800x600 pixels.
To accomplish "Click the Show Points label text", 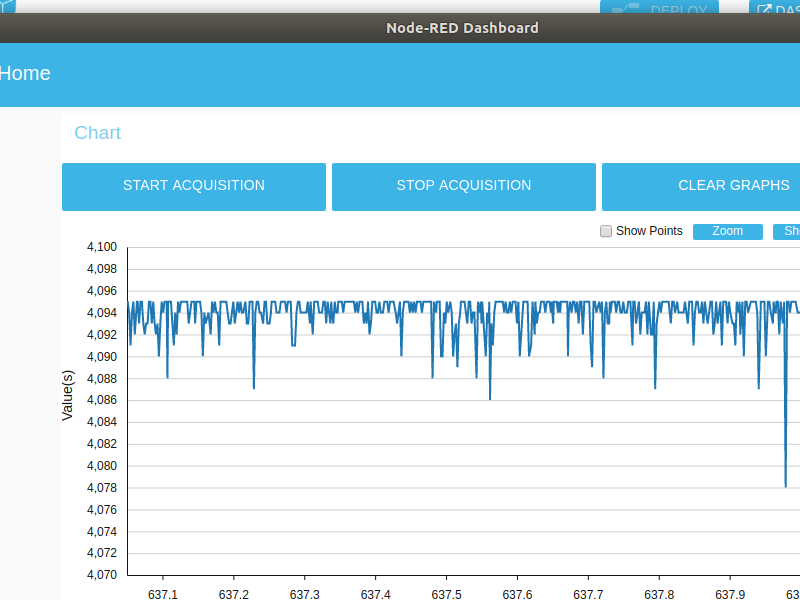I will click(649, 231).
